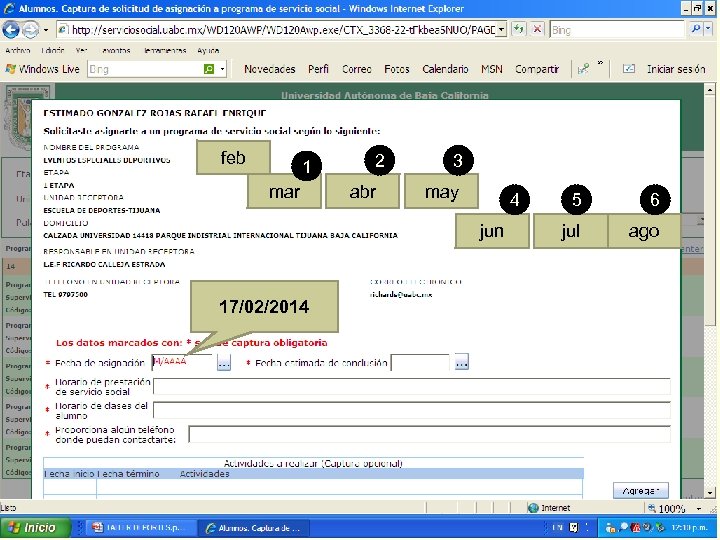The image size is (720, 540).
Task: Click the taskbar clock showing 12:10 p.m.
Action: (x=689, y=528)
